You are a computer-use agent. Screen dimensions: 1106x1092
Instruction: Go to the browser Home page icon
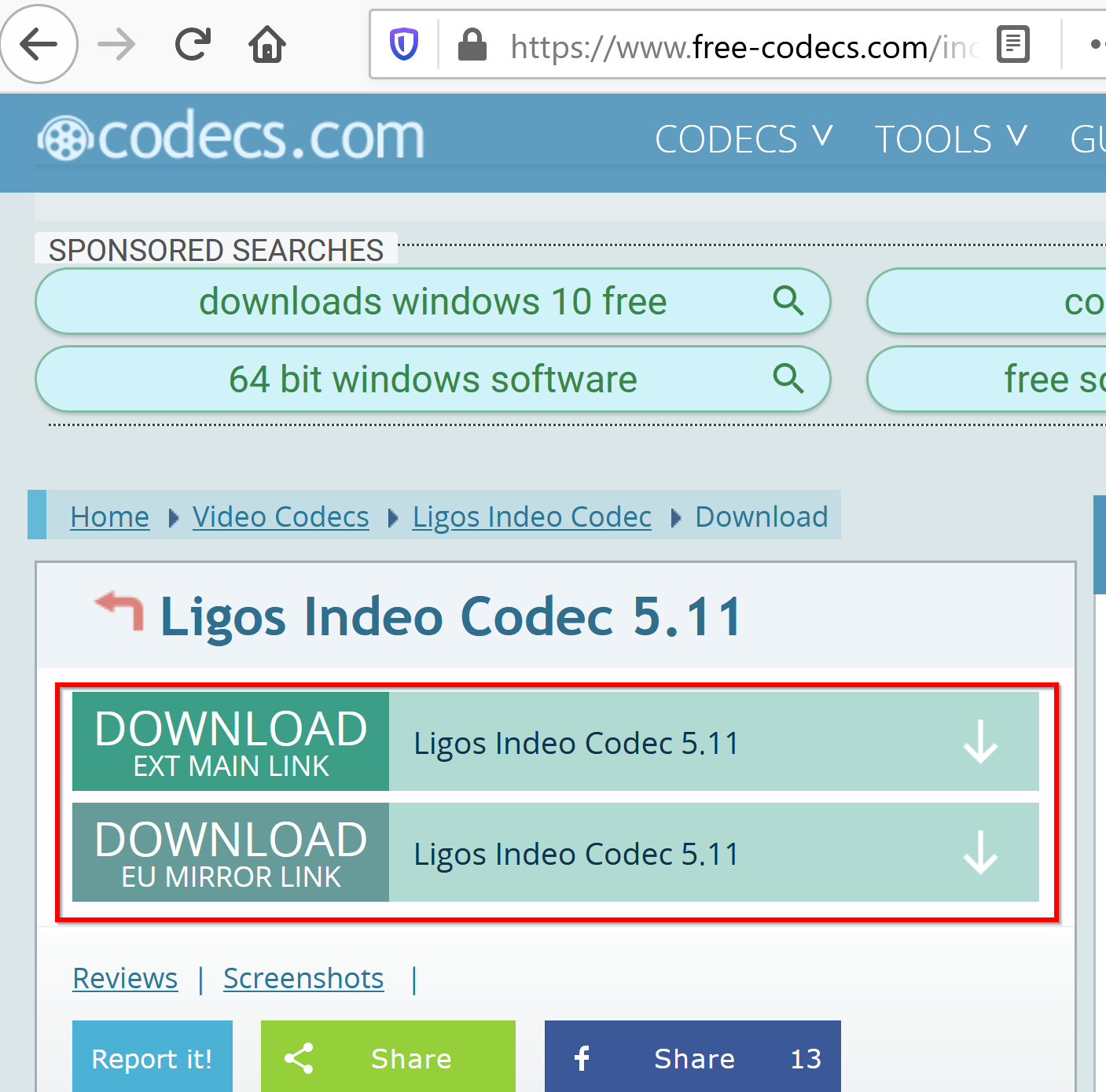pos(267,44)
